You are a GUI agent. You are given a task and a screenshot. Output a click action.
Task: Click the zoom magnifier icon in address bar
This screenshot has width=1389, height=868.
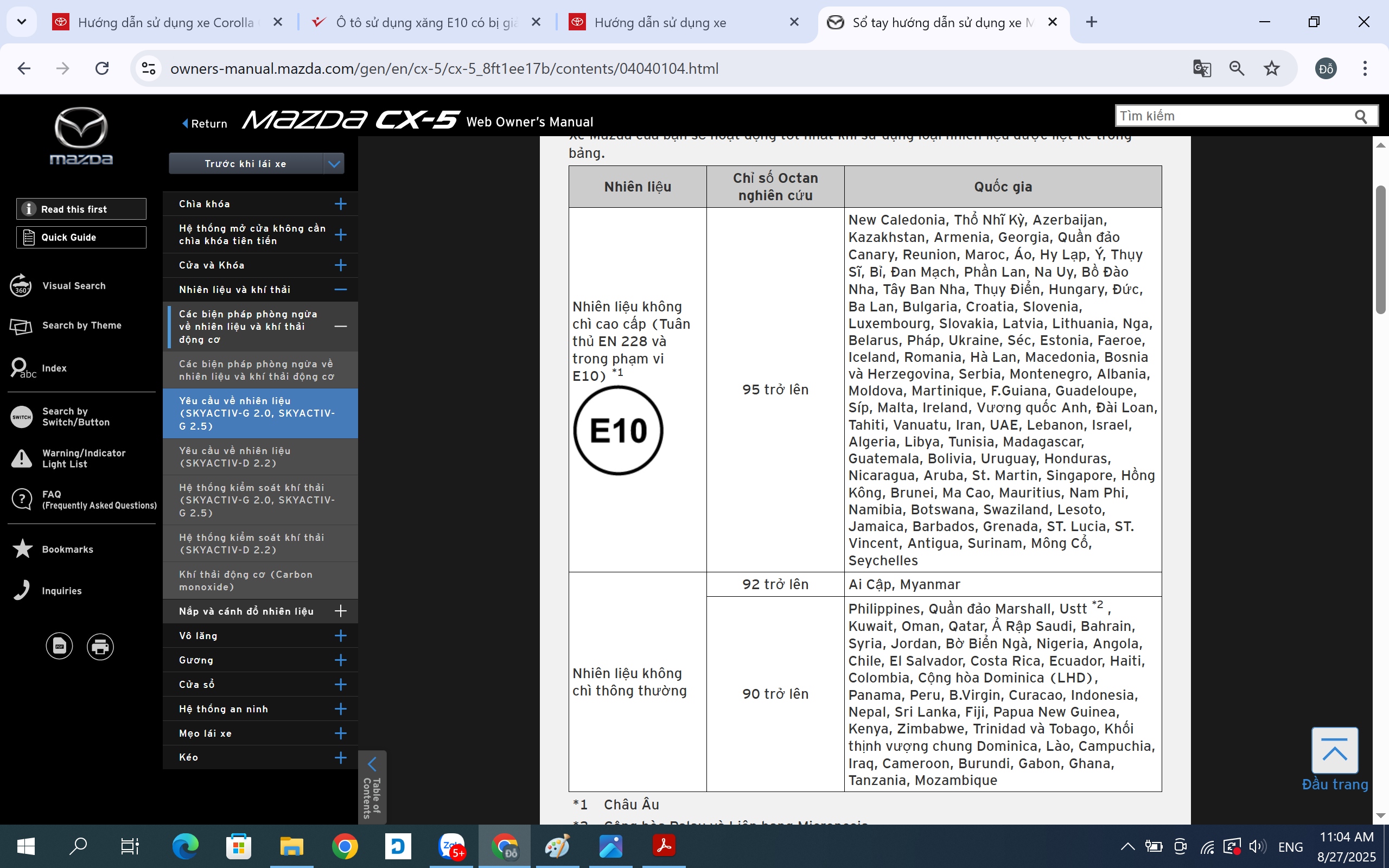pos(1237,68)
